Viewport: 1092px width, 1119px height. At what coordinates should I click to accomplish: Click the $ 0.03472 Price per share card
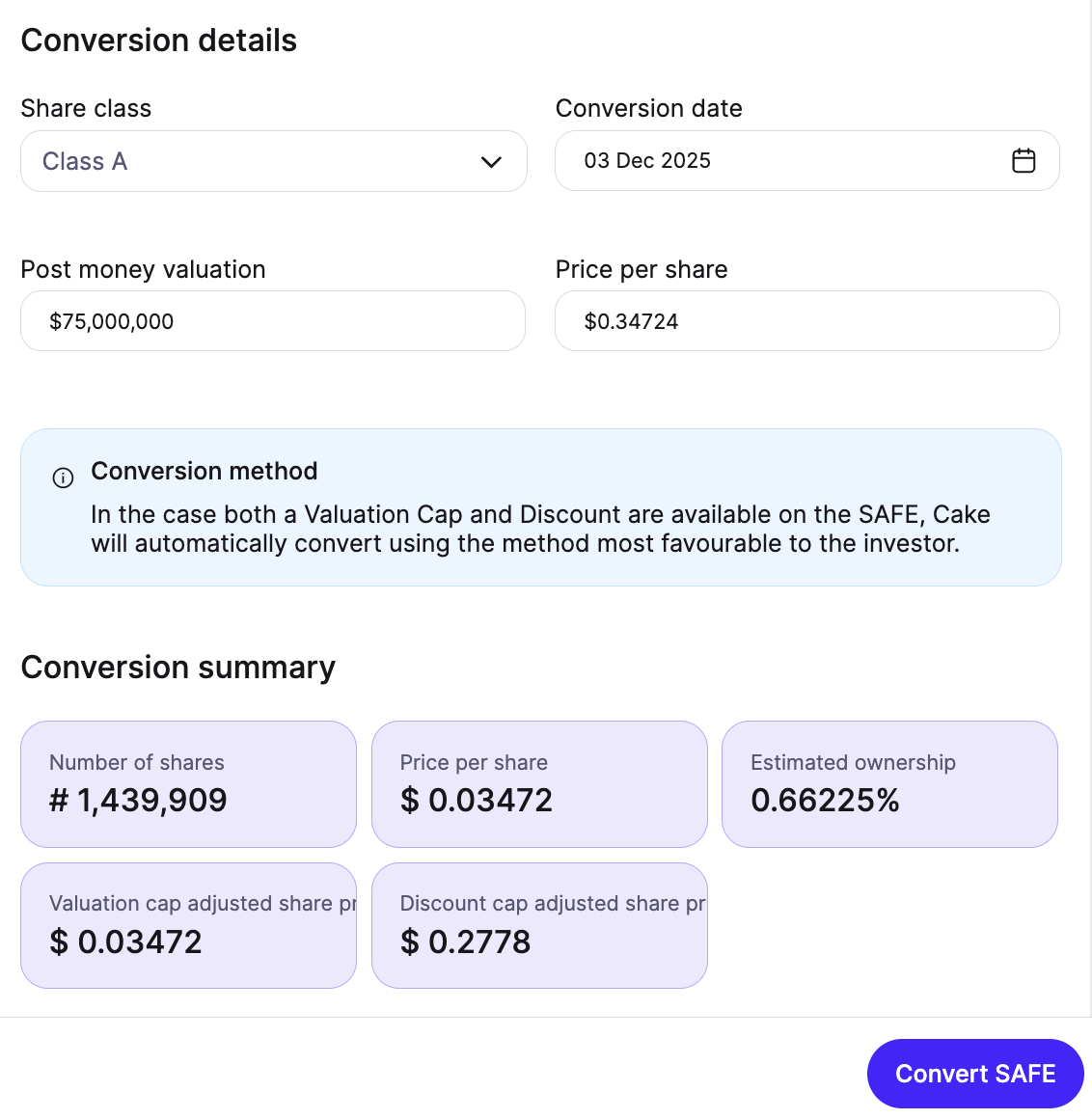(x=539, y=783)
